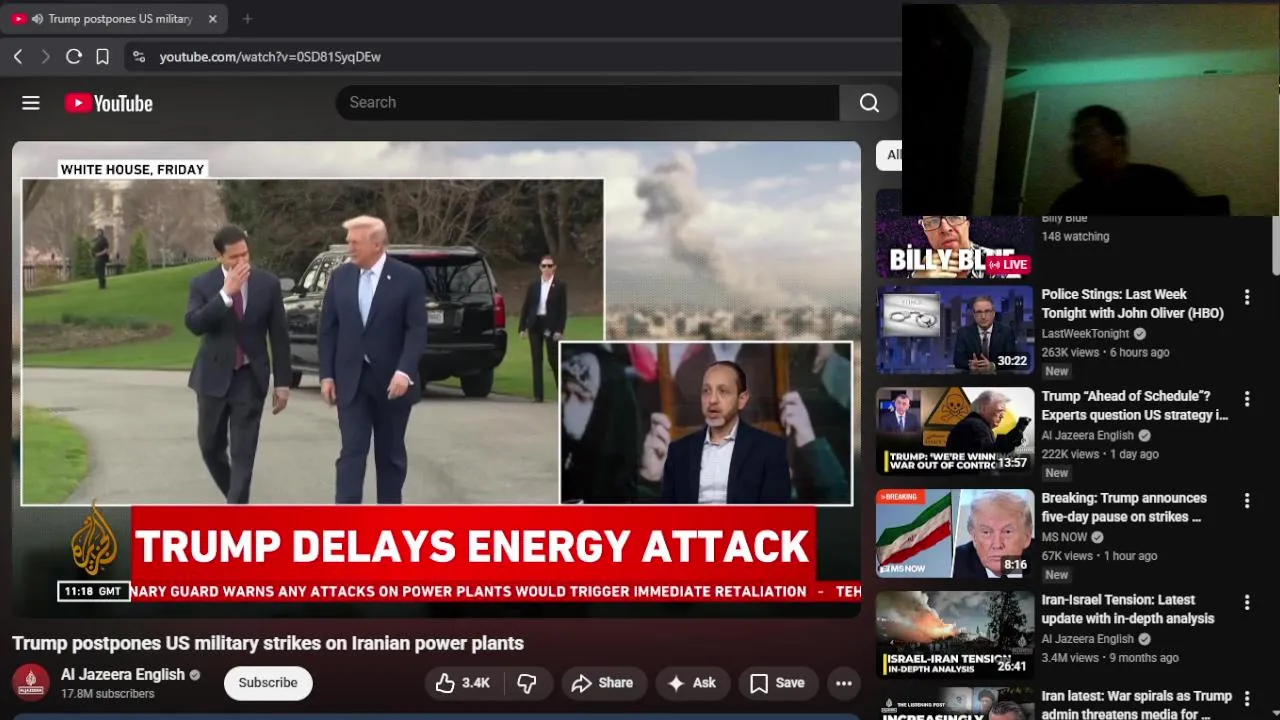
Task: Open site information icon in address bar
Action: pos(139,57)
